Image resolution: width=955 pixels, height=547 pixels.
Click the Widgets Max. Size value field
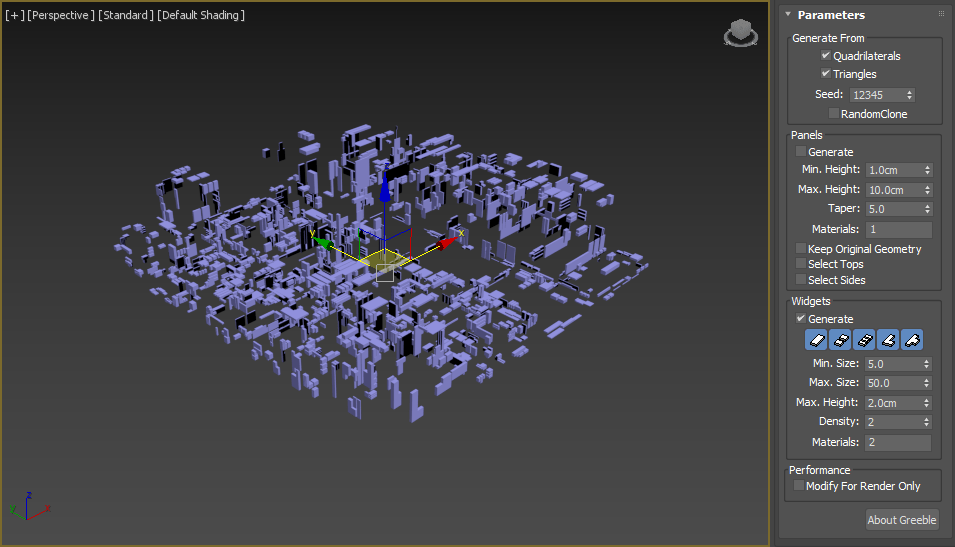point(893,383)
